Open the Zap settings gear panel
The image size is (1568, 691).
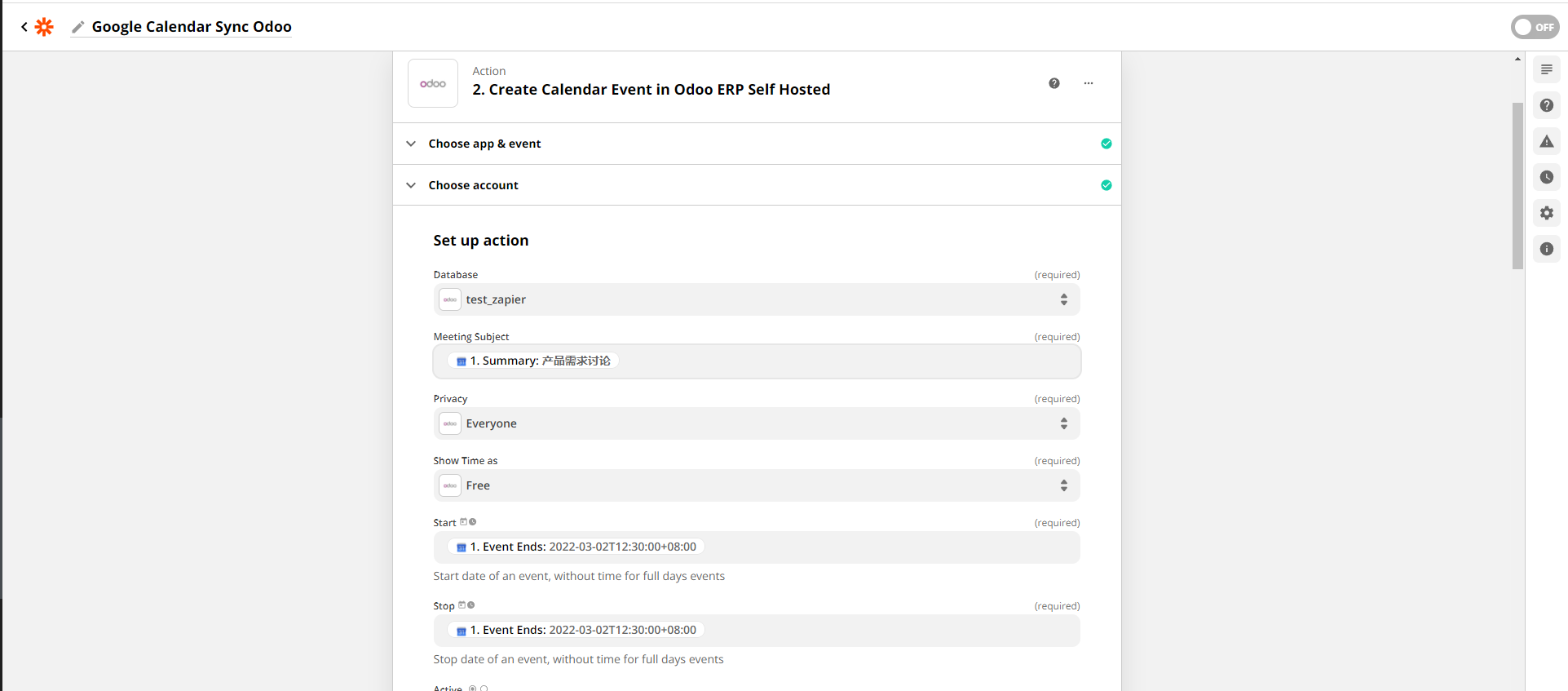pyautogui.click(x=1547, y=213)
